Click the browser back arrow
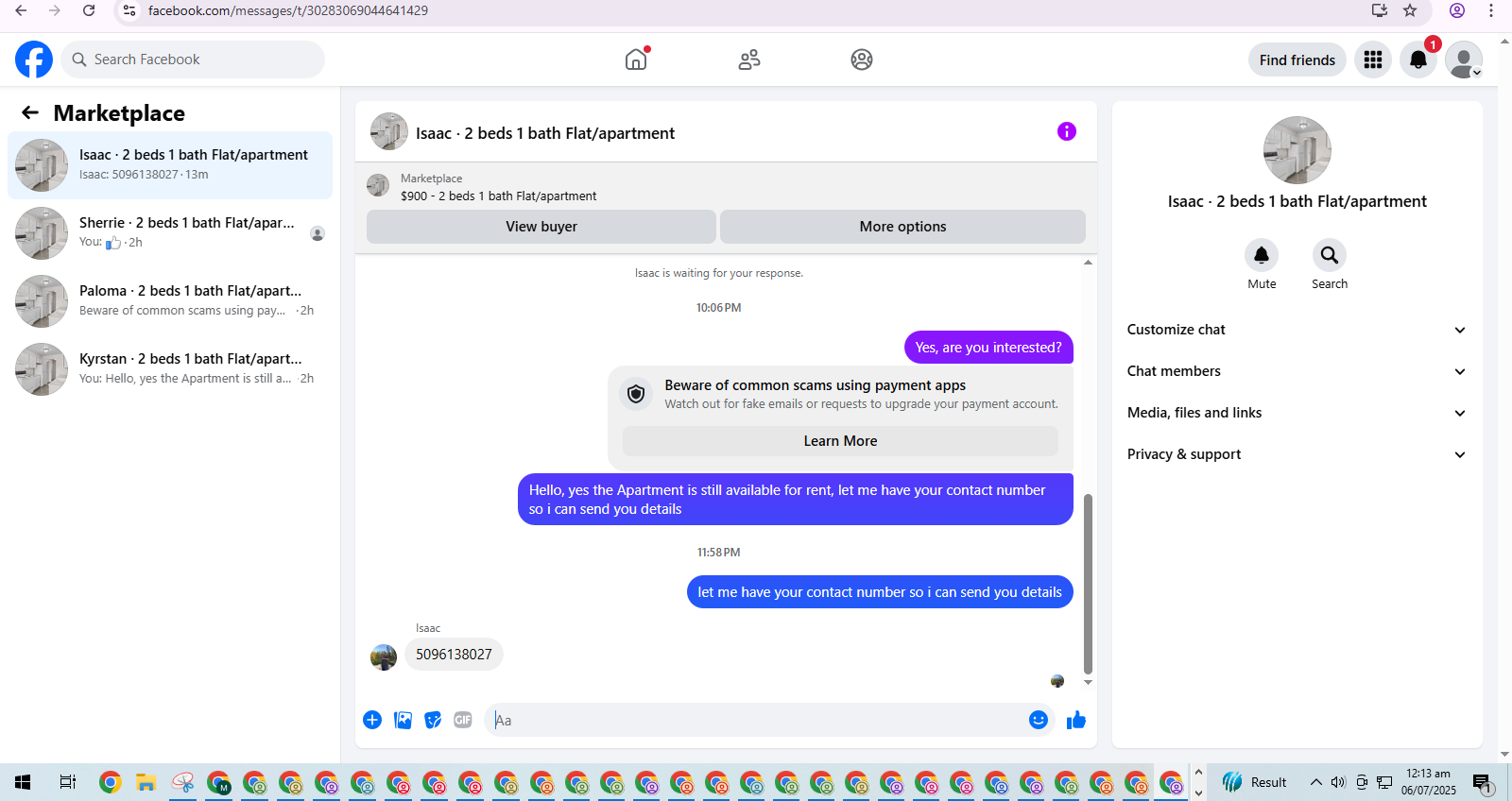Image resolution: width=1512 pixels, height=801 pixels. (x=21, y=10)
